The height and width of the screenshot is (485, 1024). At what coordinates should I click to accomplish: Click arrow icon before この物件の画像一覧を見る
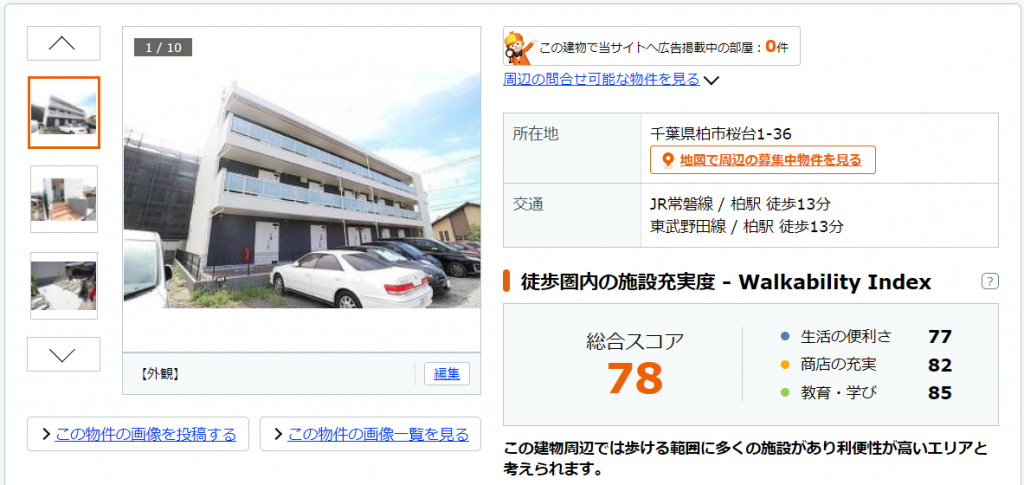278,434
